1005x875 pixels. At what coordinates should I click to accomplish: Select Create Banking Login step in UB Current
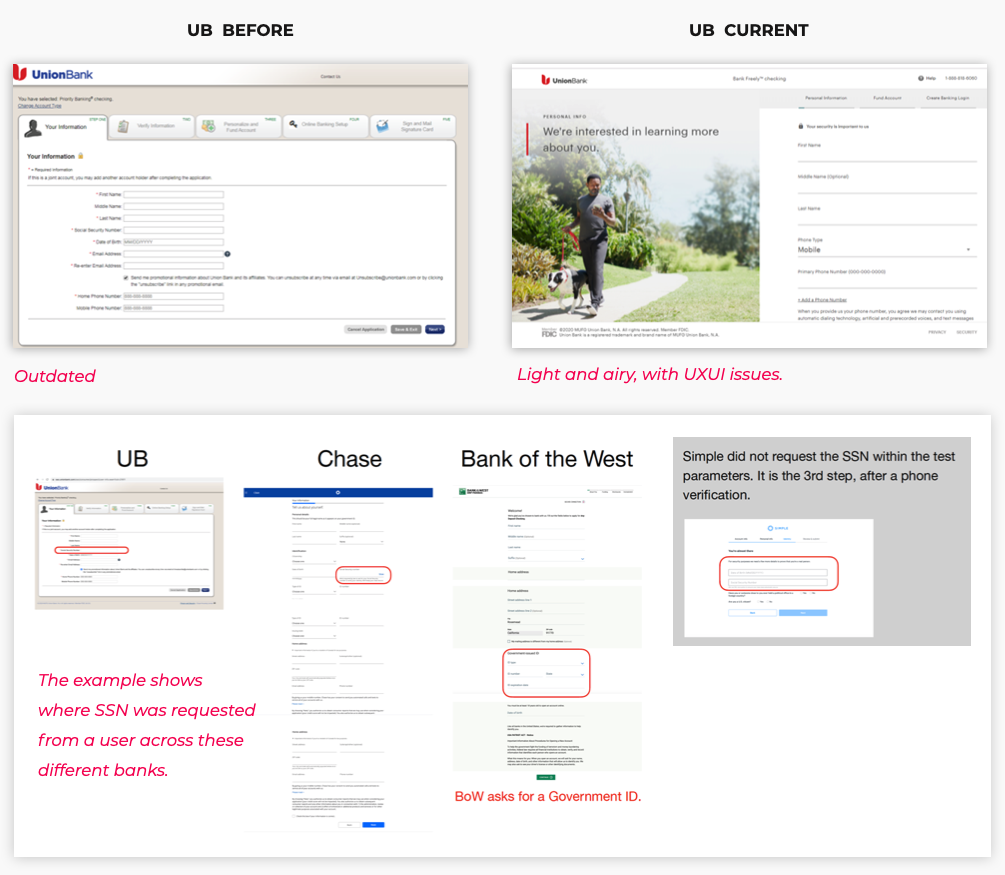948,98
